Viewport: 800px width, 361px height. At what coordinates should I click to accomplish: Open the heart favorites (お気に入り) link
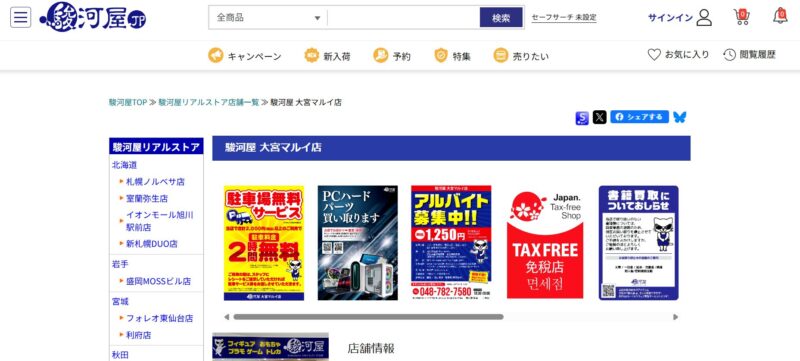[678, 55]
